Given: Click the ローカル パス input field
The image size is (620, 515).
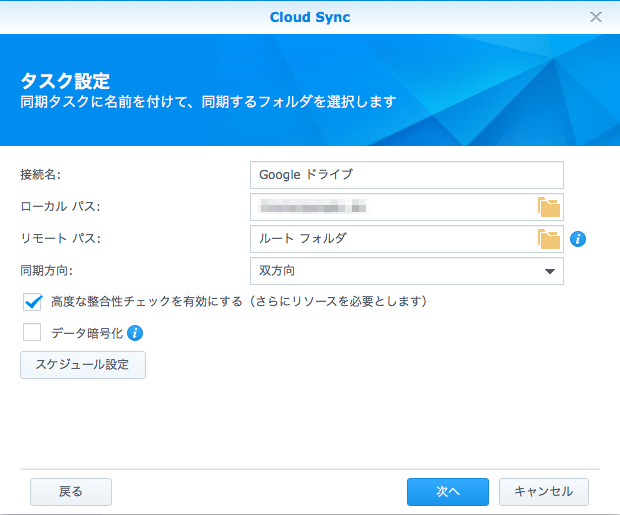Looking at the screenshot, I should point(392,207).
